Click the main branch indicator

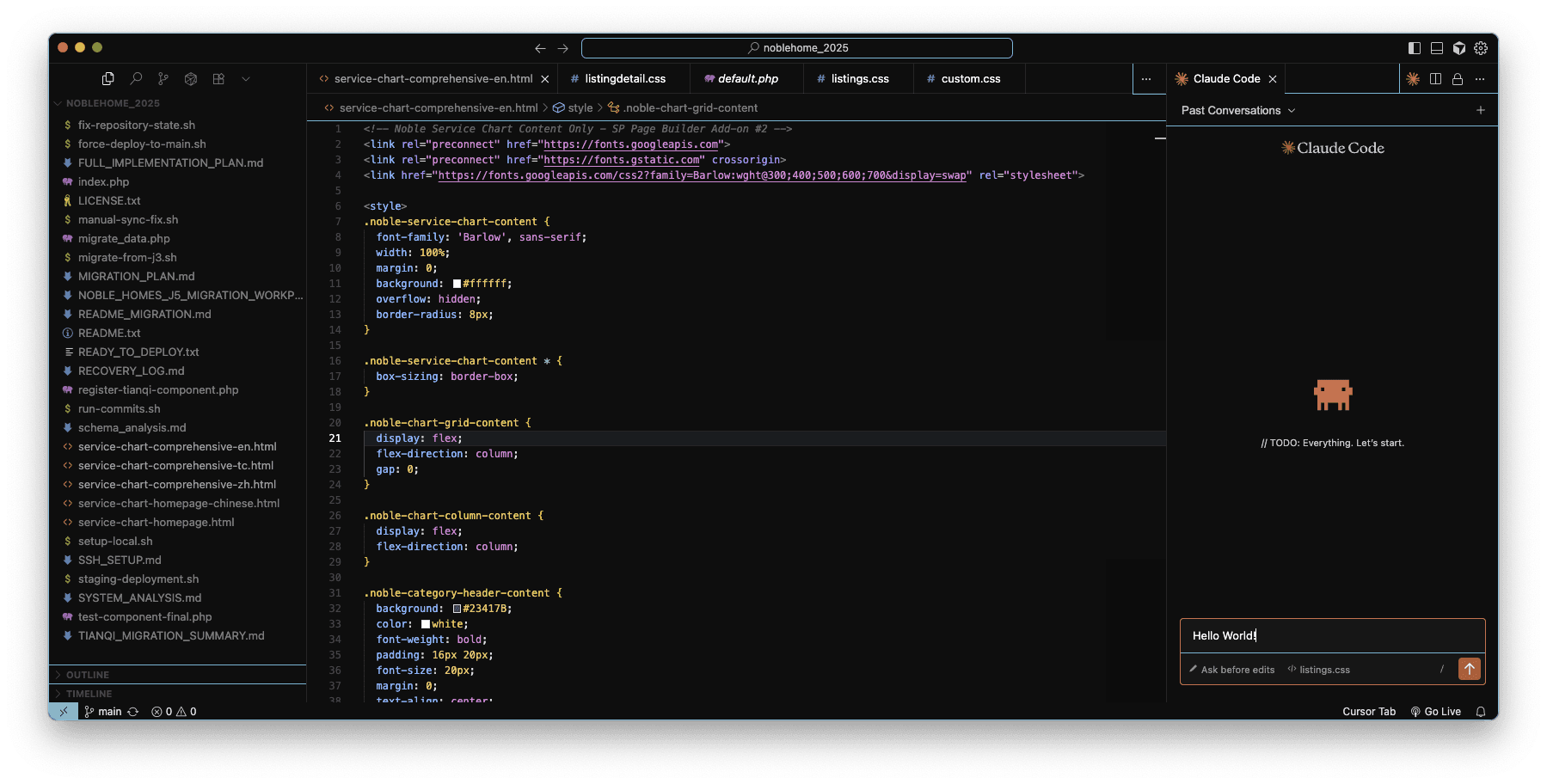click(103, 712)
